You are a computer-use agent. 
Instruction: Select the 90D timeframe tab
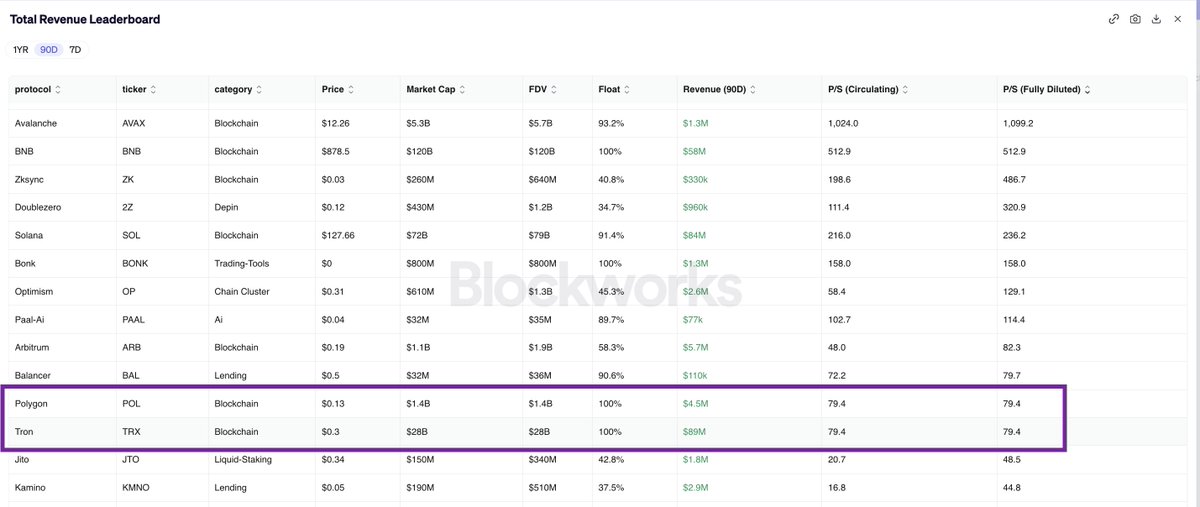point(48,49)
